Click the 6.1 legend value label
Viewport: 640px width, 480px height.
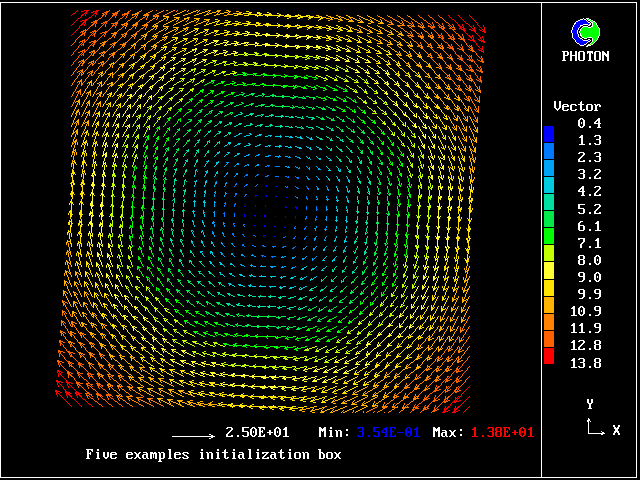[588, 226]
